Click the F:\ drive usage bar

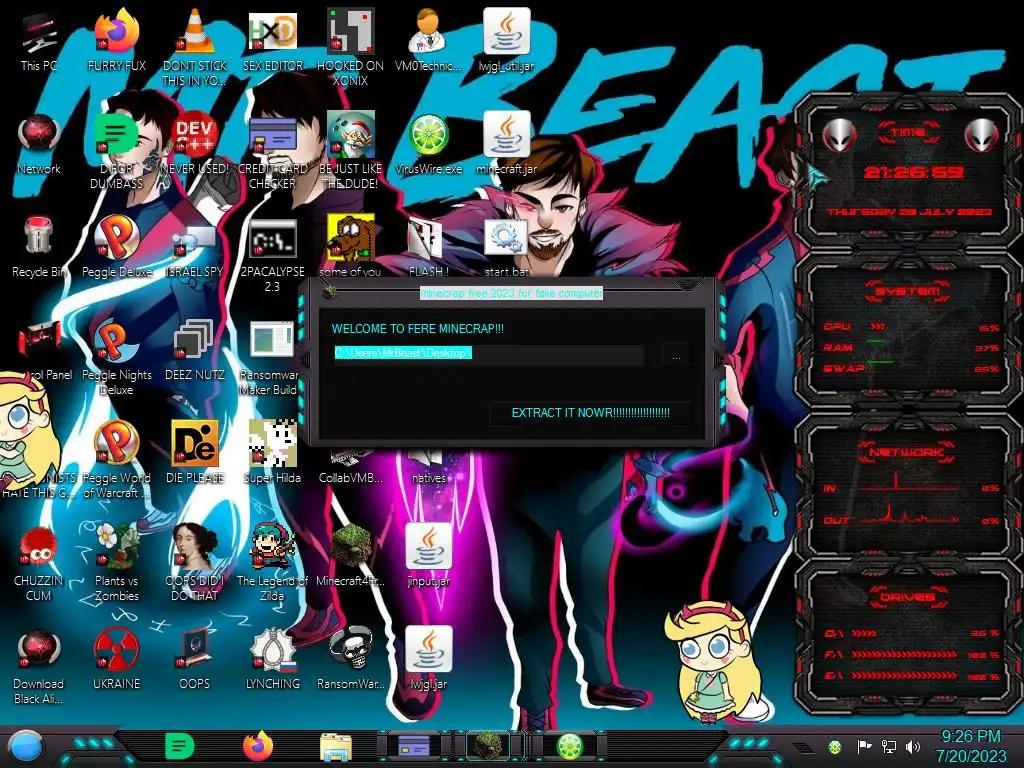pos(911,654)
